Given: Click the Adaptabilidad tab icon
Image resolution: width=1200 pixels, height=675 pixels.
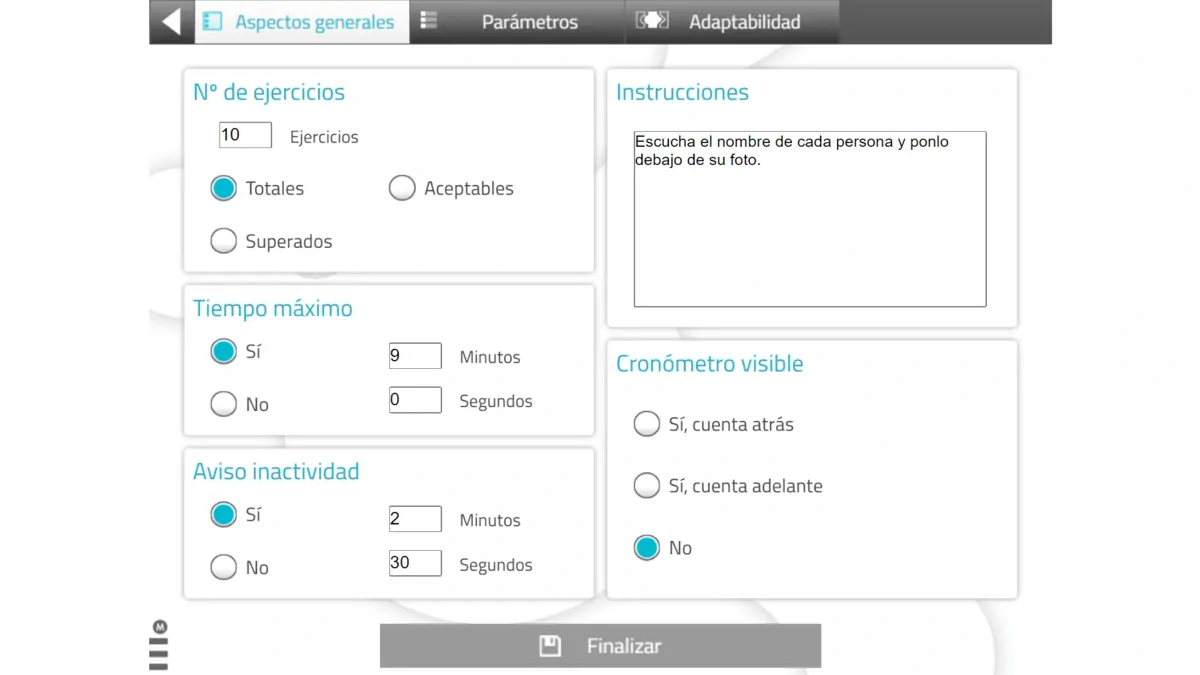Looking at the screenshot, I should [x=652, y=21].
